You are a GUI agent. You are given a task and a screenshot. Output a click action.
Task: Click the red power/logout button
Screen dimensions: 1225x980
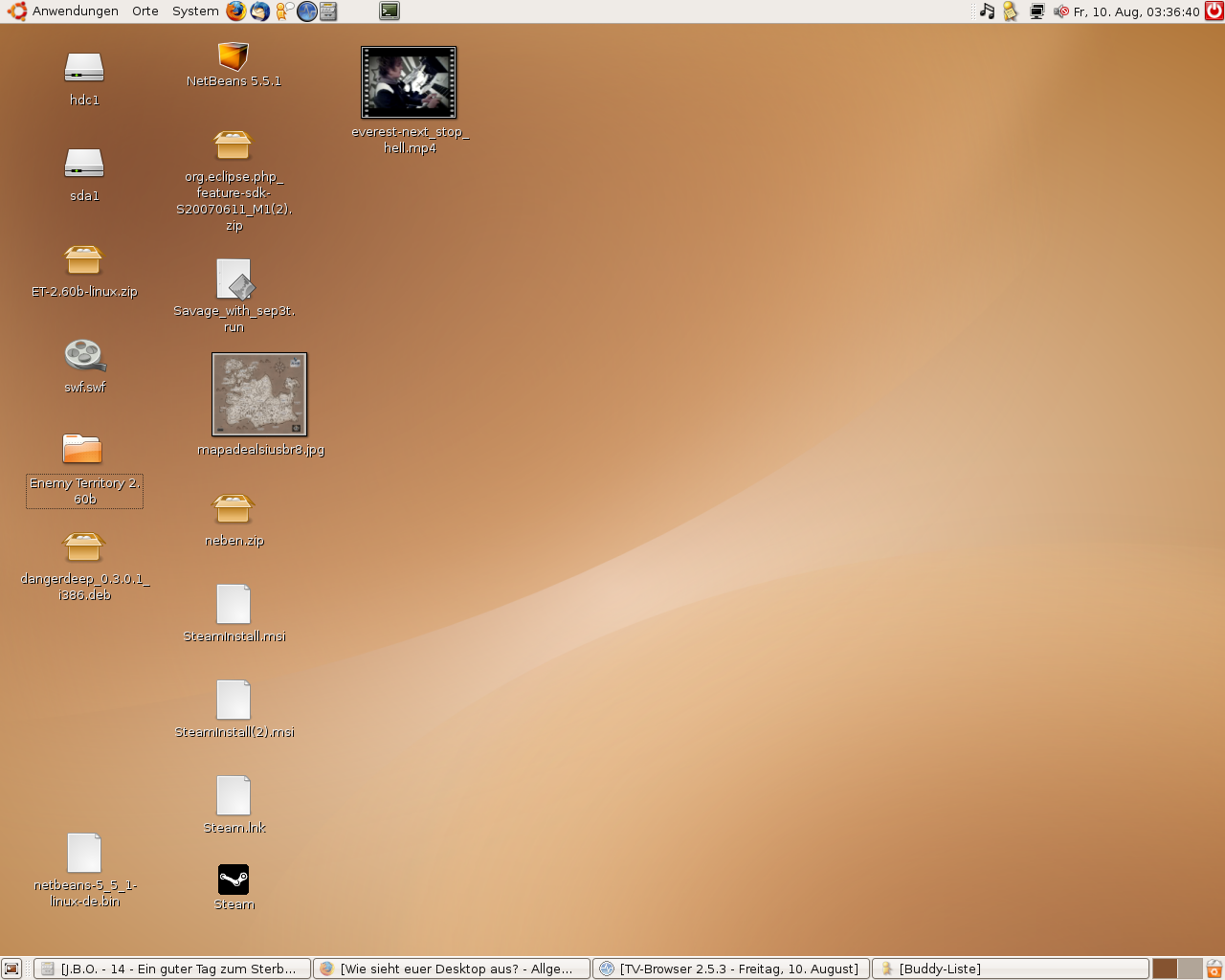[x=1214, y=11]
